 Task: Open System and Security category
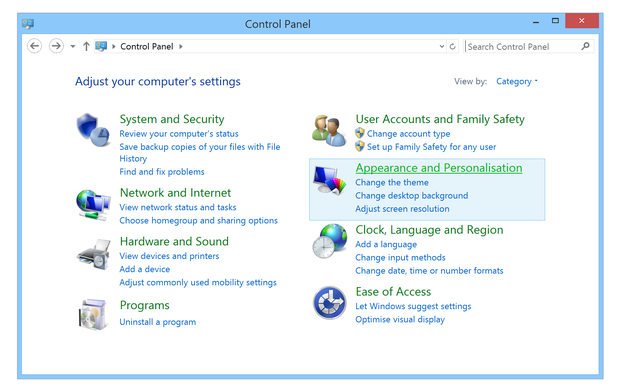172,119
